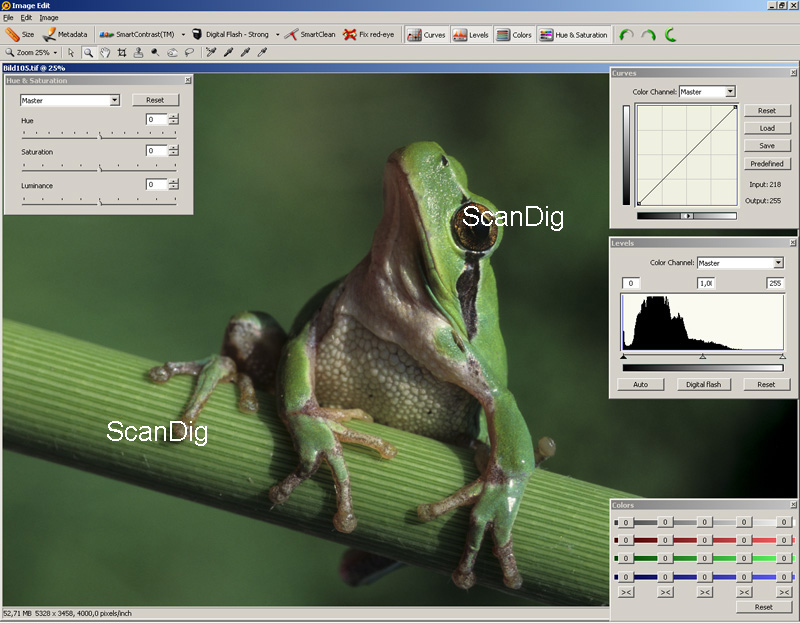Click the Levels midtone triangle marker

click(703, 357)
